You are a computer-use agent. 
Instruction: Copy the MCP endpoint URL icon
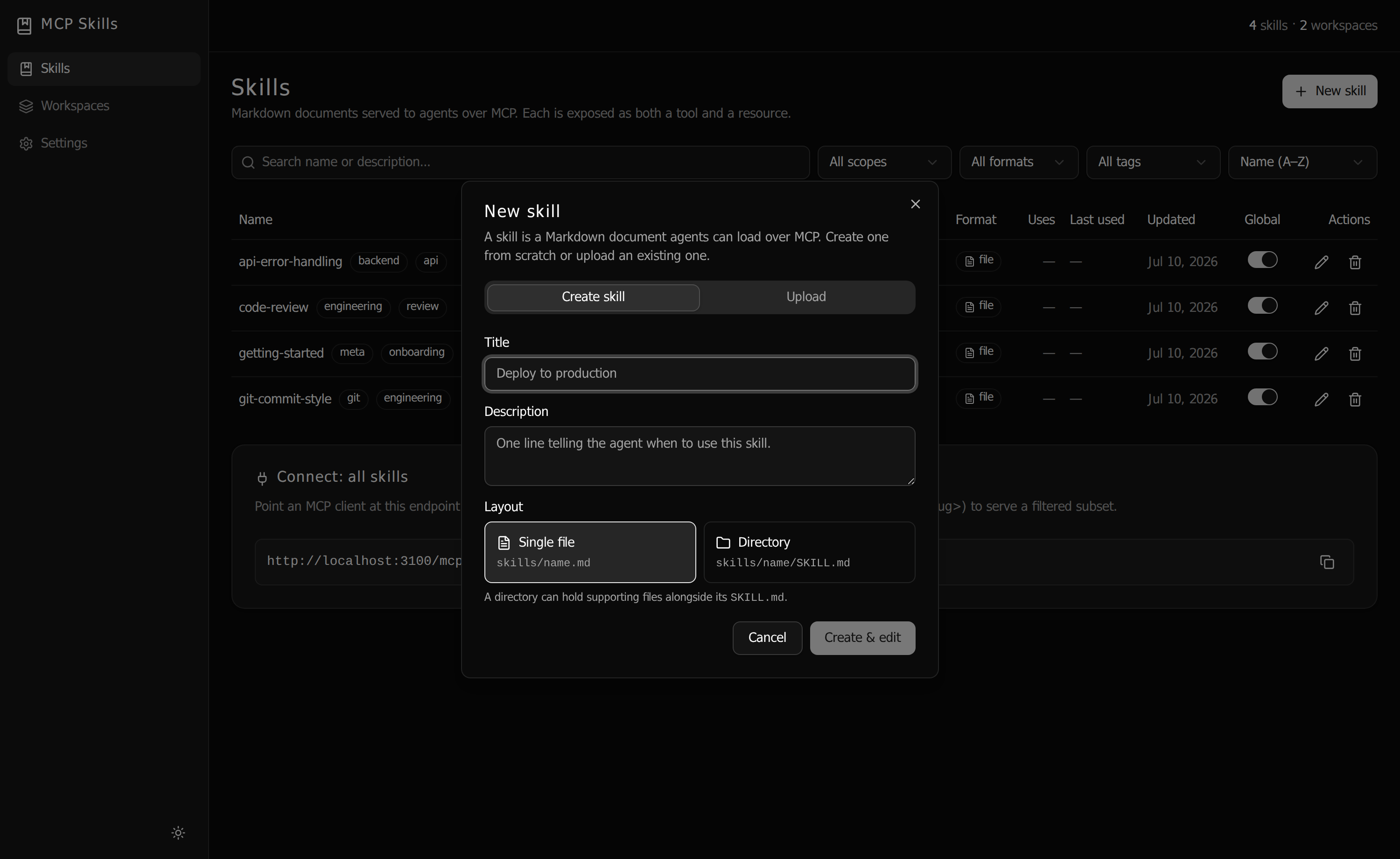coord(1327,562)
